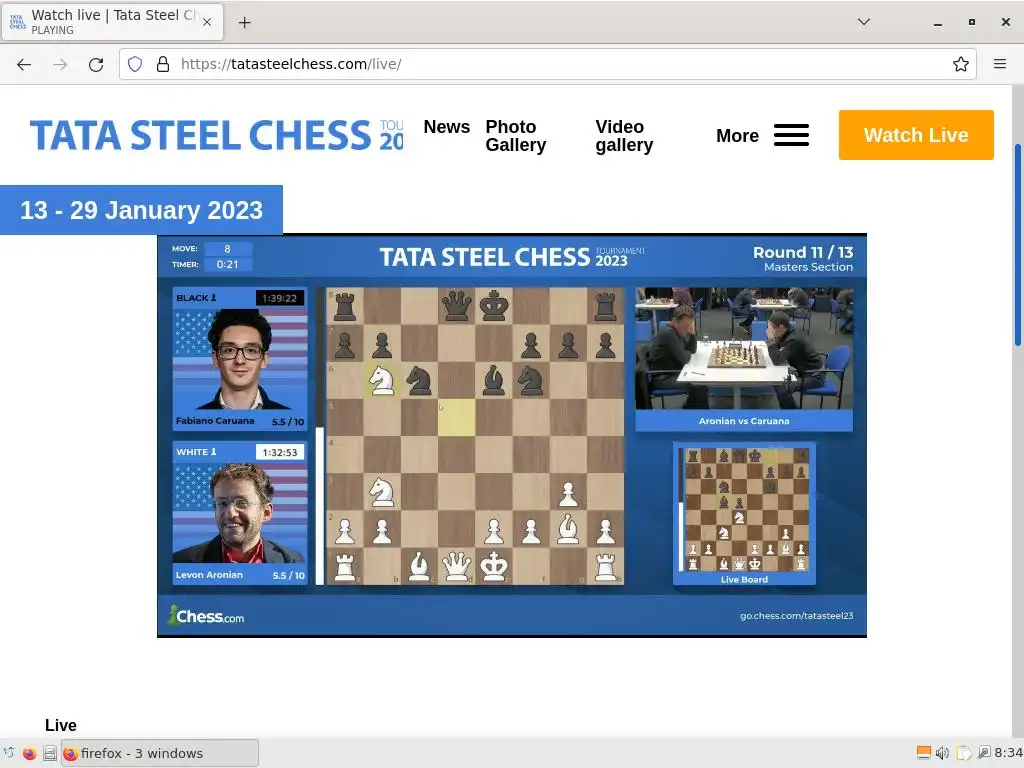Image resolution: width=1024 pixels, height=768 pixels.
Task: Open the News section
Action: [447, 127]
